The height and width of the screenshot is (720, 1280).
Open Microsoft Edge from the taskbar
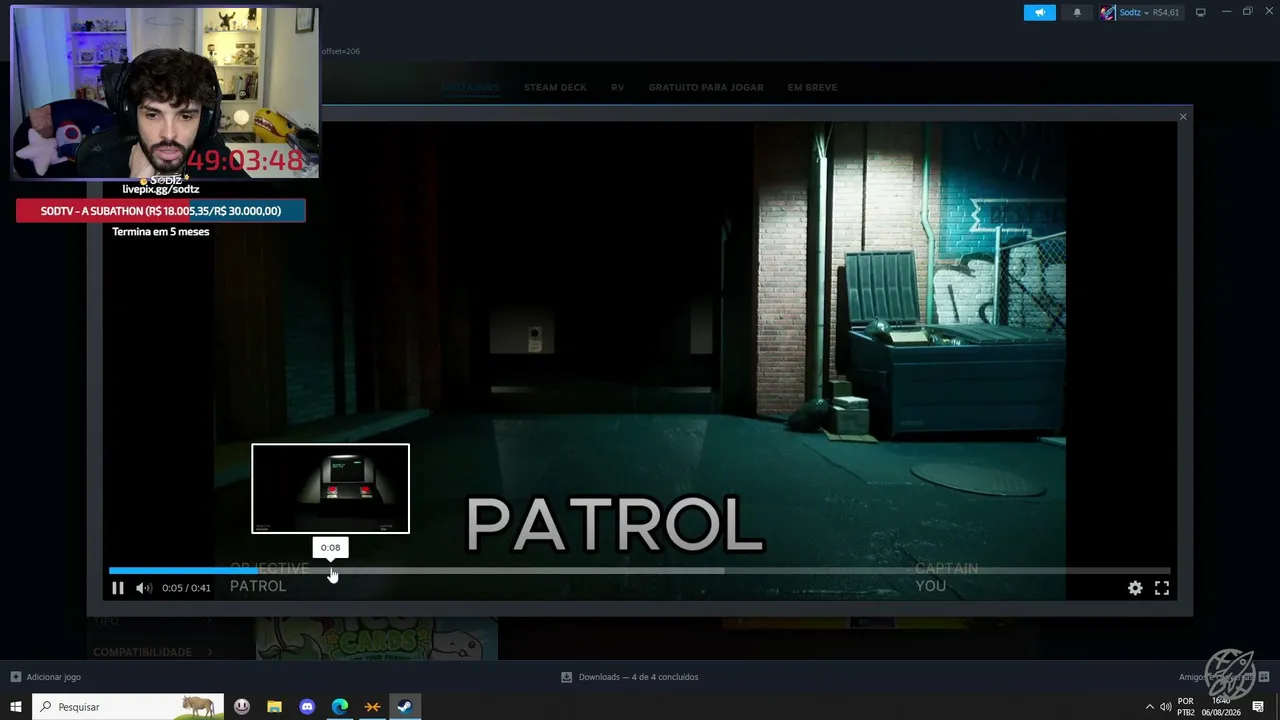point(340,707)
